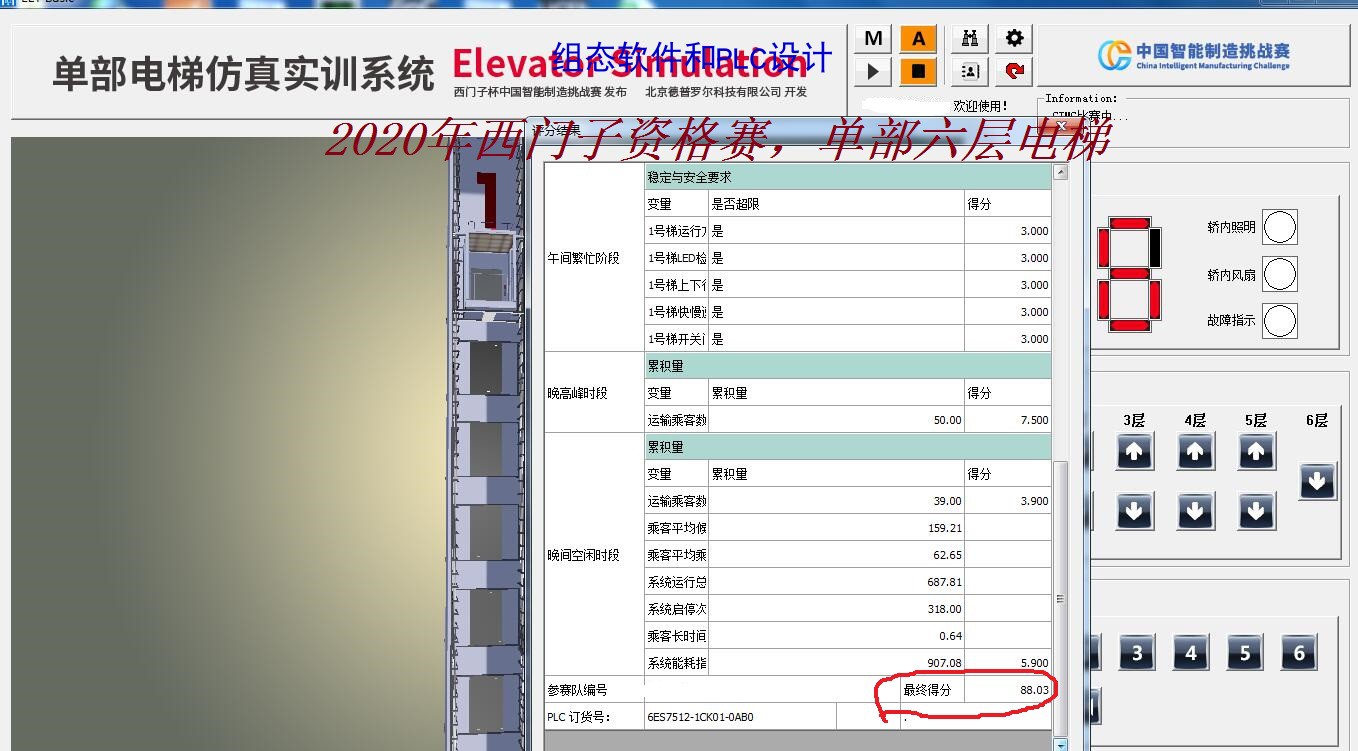Select automatic mode A button

tap(918, 39)
